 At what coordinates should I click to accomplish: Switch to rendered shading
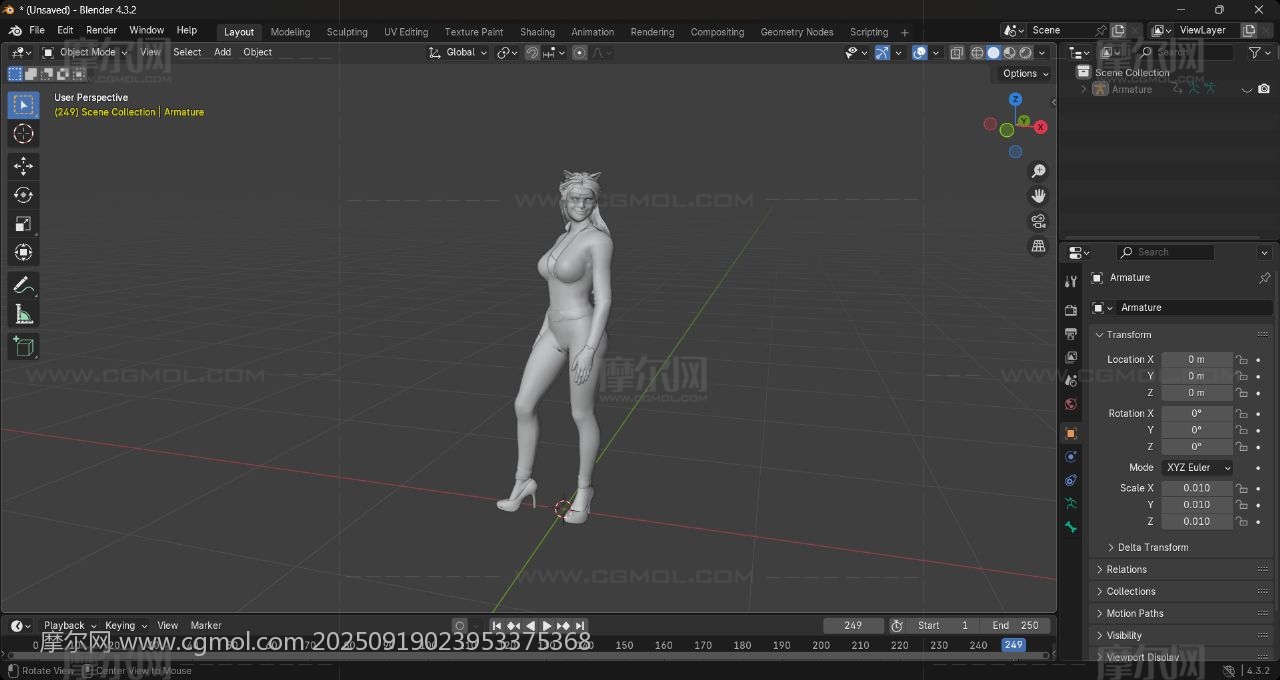pos(1025,52)
